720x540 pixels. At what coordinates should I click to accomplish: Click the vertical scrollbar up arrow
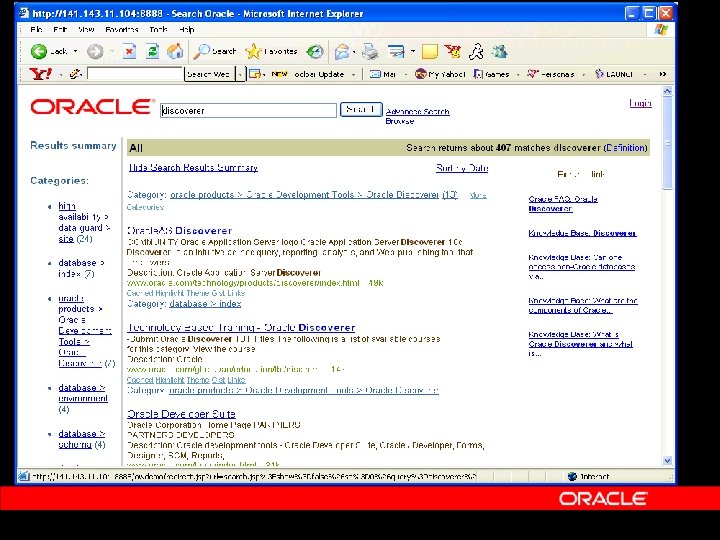pyautogui.click(x=668, y=91)
